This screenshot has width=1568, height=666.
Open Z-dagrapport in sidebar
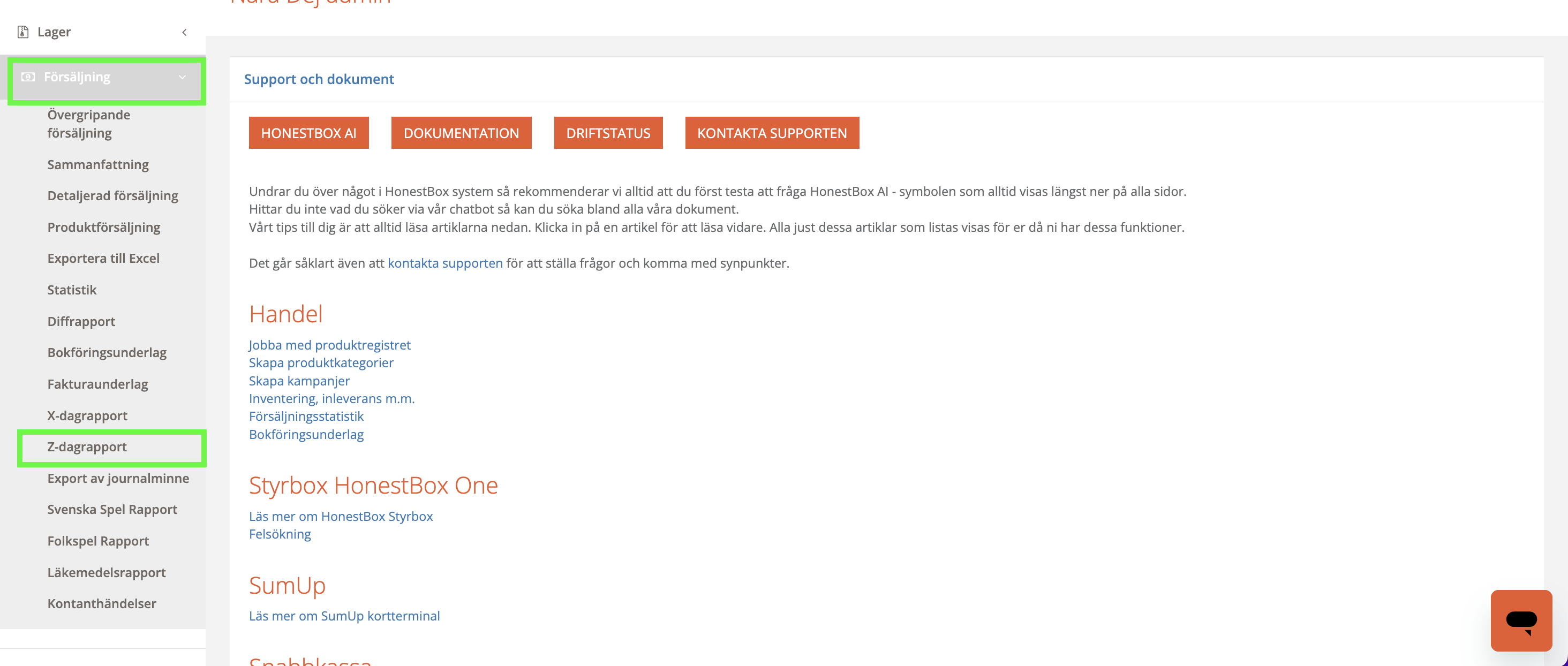coord(87,447)
